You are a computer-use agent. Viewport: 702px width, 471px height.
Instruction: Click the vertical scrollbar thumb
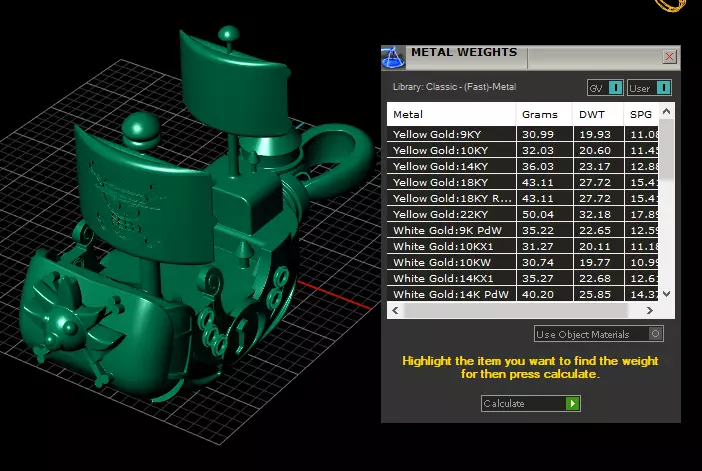pyautogui.click(x=666, y=149)
